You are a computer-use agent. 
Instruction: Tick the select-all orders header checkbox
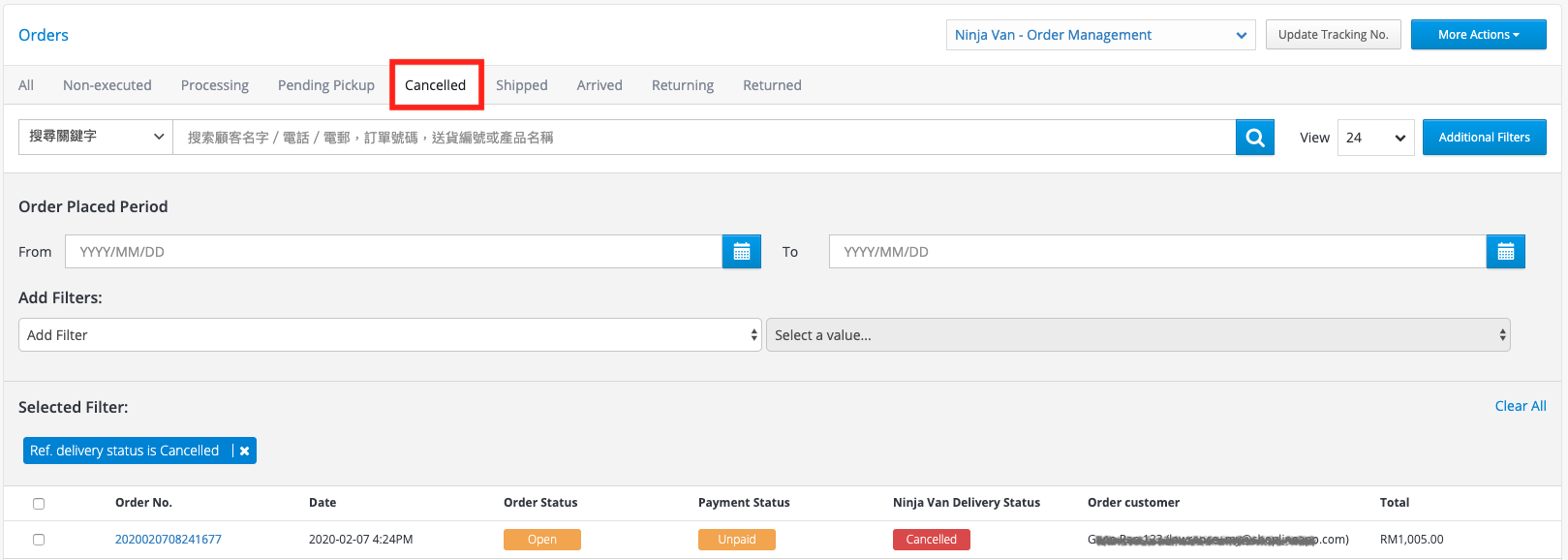39,504
